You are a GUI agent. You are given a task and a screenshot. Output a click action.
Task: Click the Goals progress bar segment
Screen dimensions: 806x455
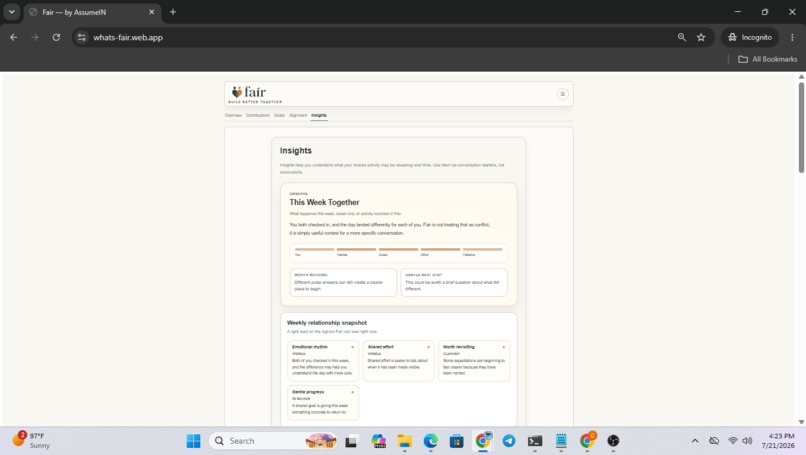(398, 251)
